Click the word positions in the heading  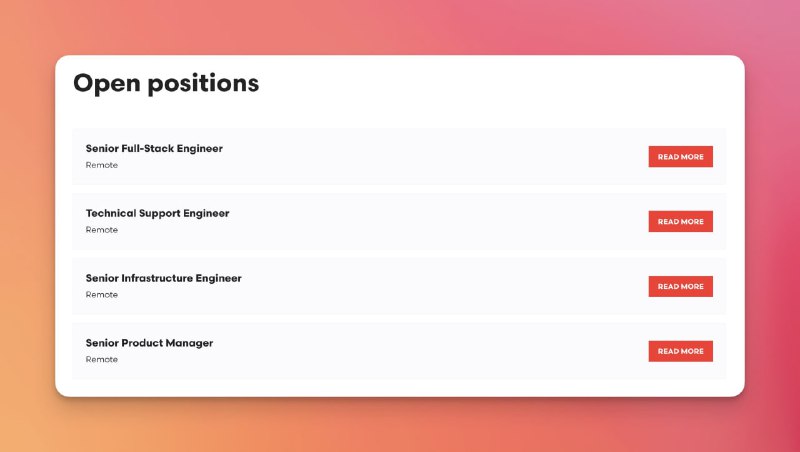point(203,84)
